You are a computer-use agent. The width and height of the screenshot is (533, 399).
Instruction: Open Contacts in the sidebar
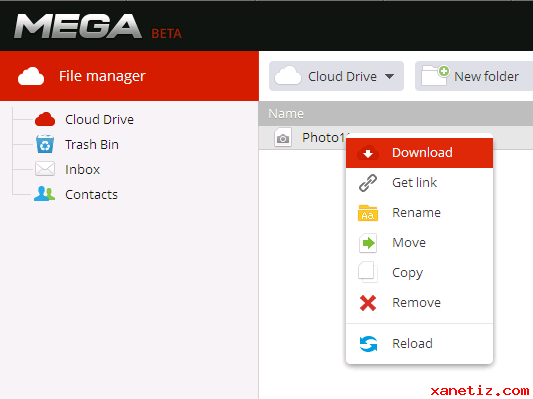(91, 195)
